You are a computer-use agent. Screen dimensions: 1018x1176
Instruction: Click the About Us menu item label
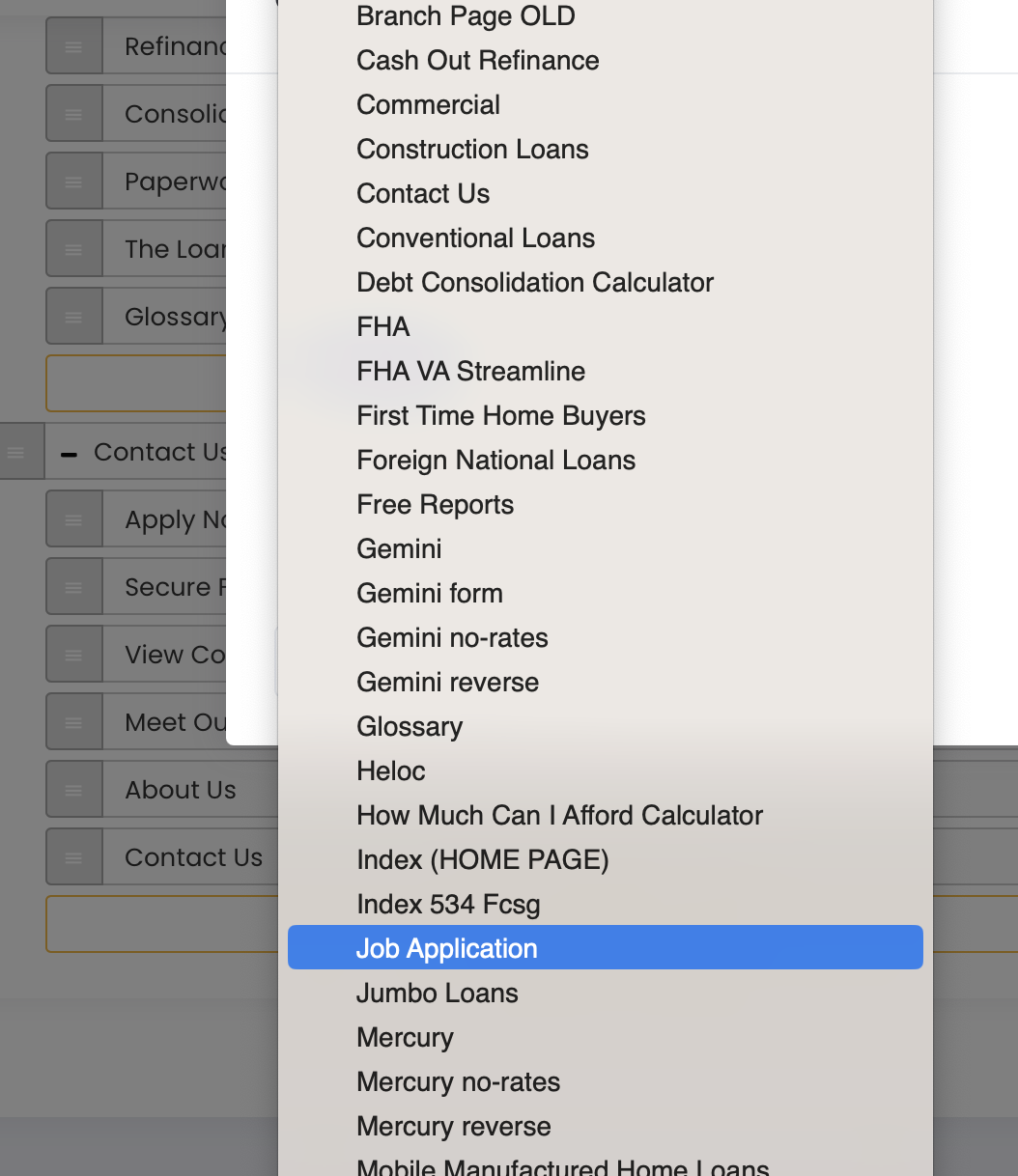pos(181,790)
